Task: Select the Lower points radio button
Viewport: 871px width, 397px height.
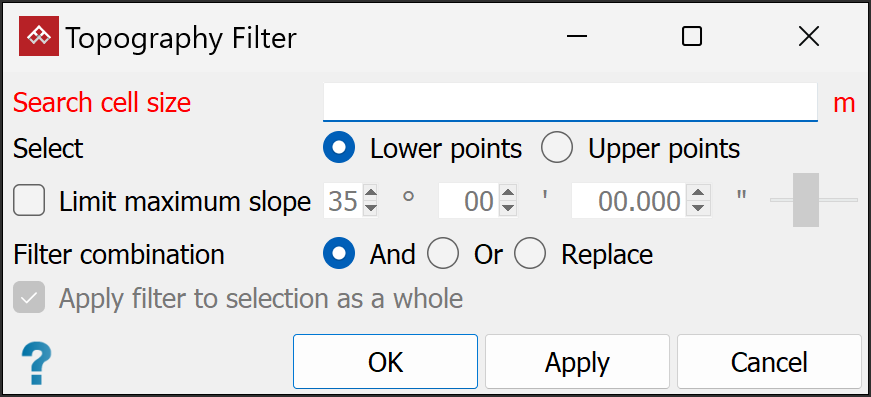Action: click(339, 148)
